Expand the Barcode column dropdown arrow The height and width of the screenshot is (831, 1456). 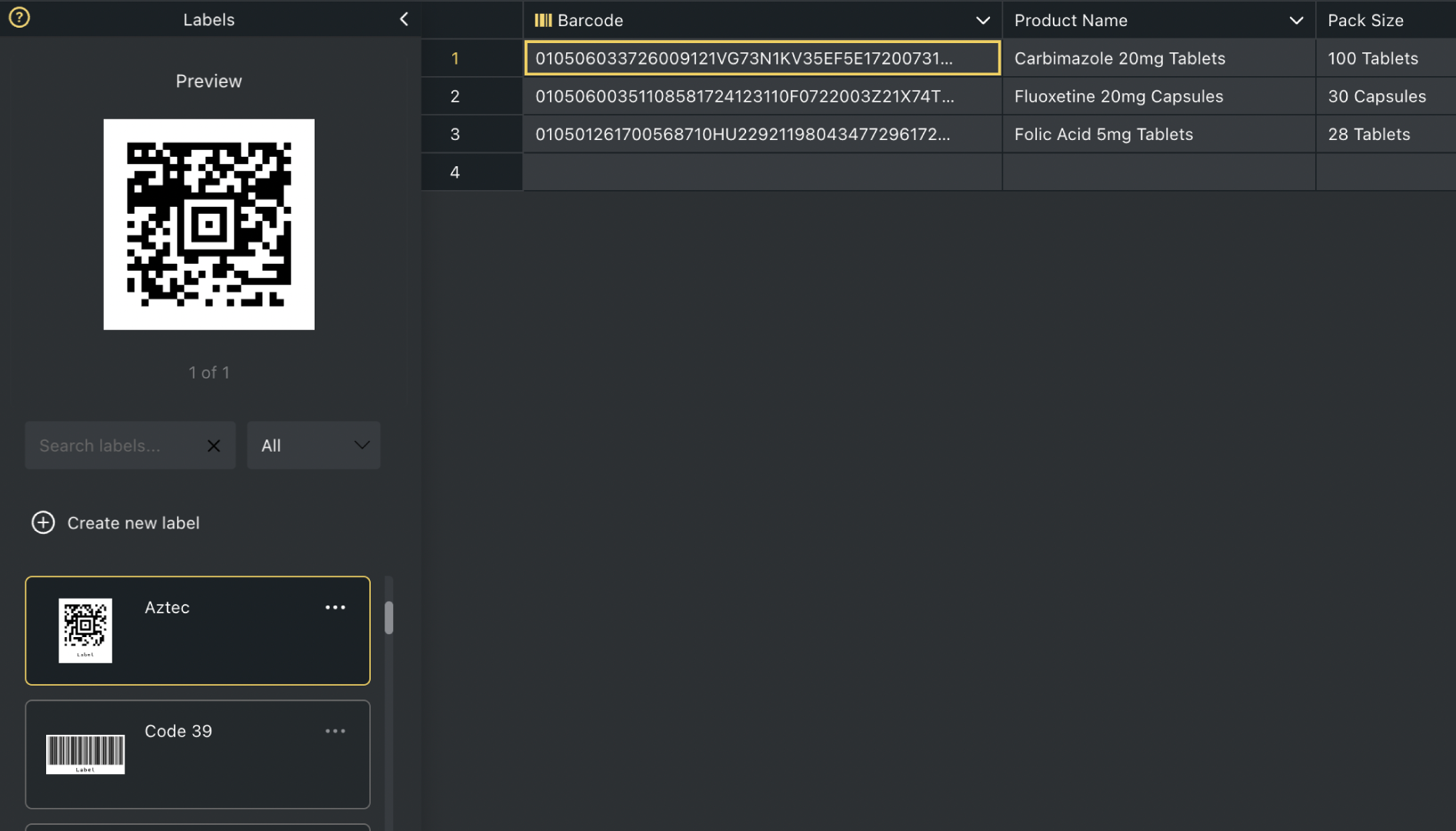[983, 20]
